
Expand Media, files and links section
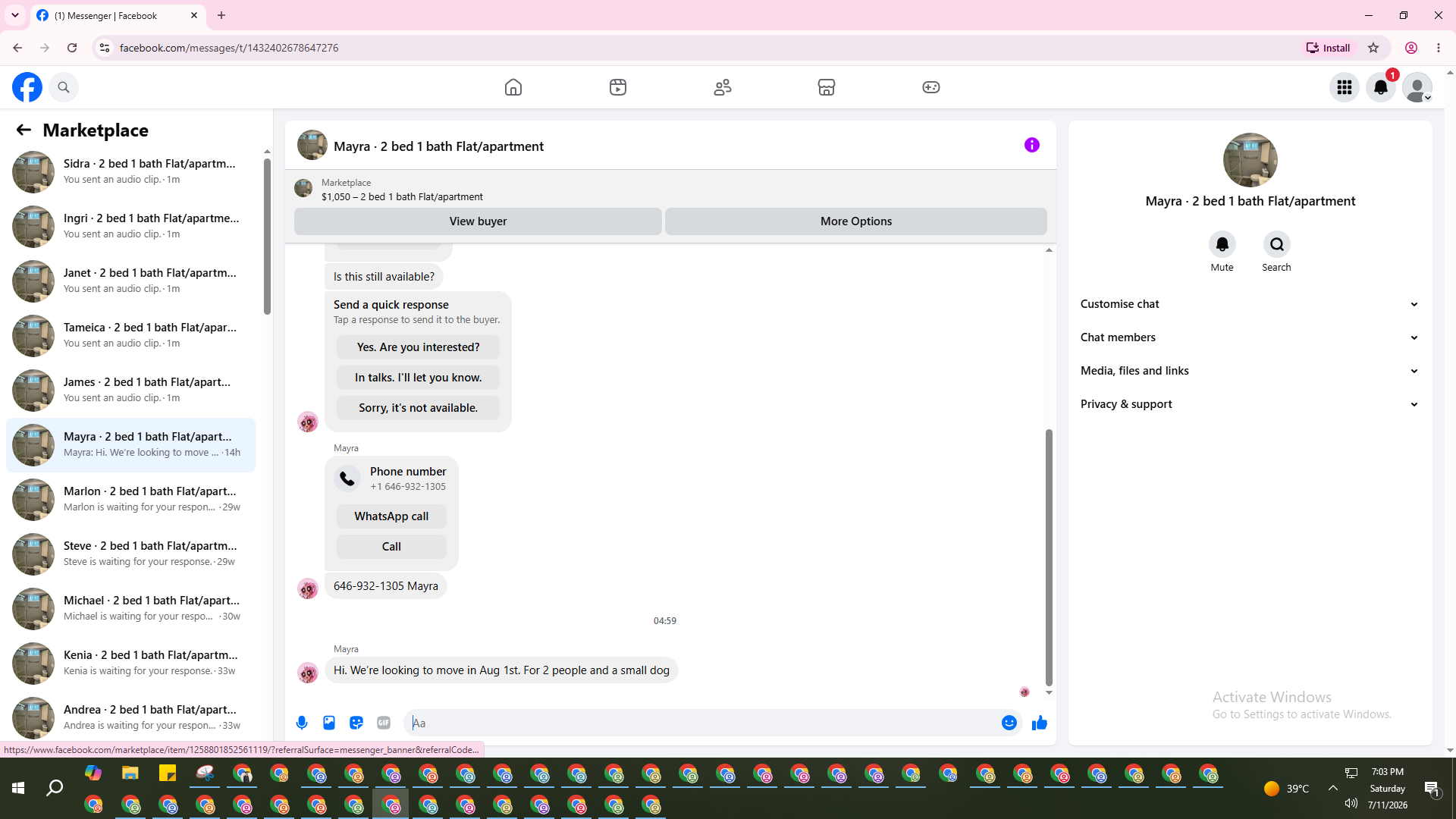coord(1250,371)
